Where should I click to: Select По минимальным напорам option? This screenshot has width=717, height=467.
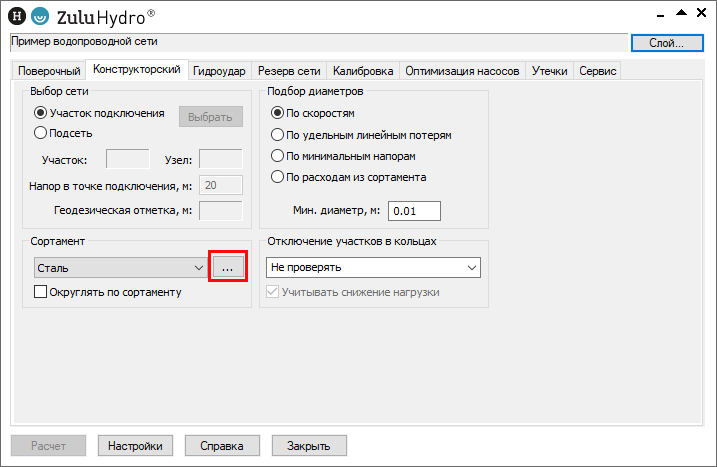[278, 156]
